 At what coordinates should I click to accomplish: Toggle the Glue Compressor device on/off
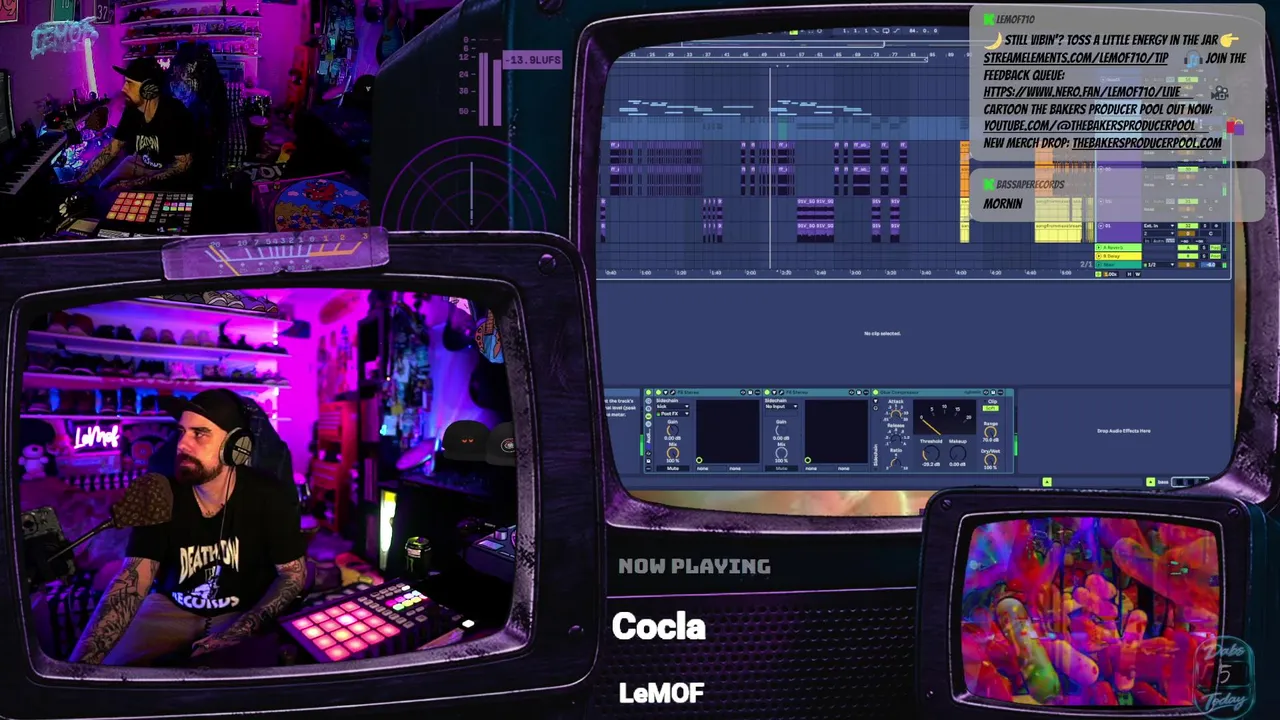pyautogui.click(x=877, y=393)
